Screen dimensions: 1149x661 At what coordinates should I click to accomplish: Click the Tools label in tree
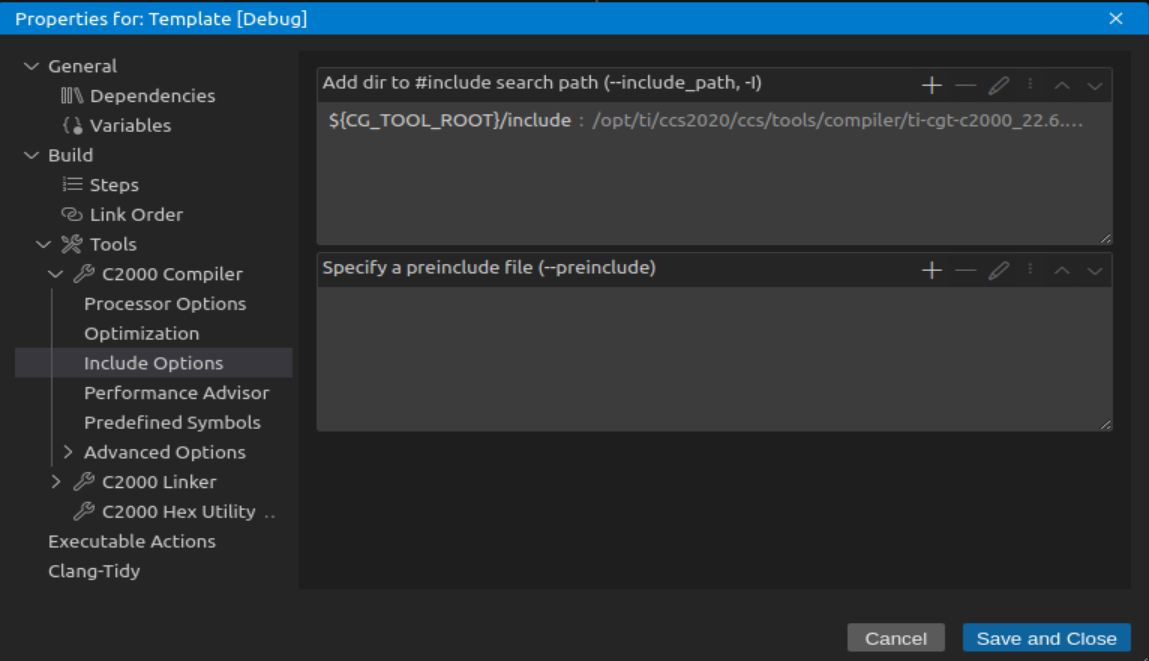(x=113, y=244)
